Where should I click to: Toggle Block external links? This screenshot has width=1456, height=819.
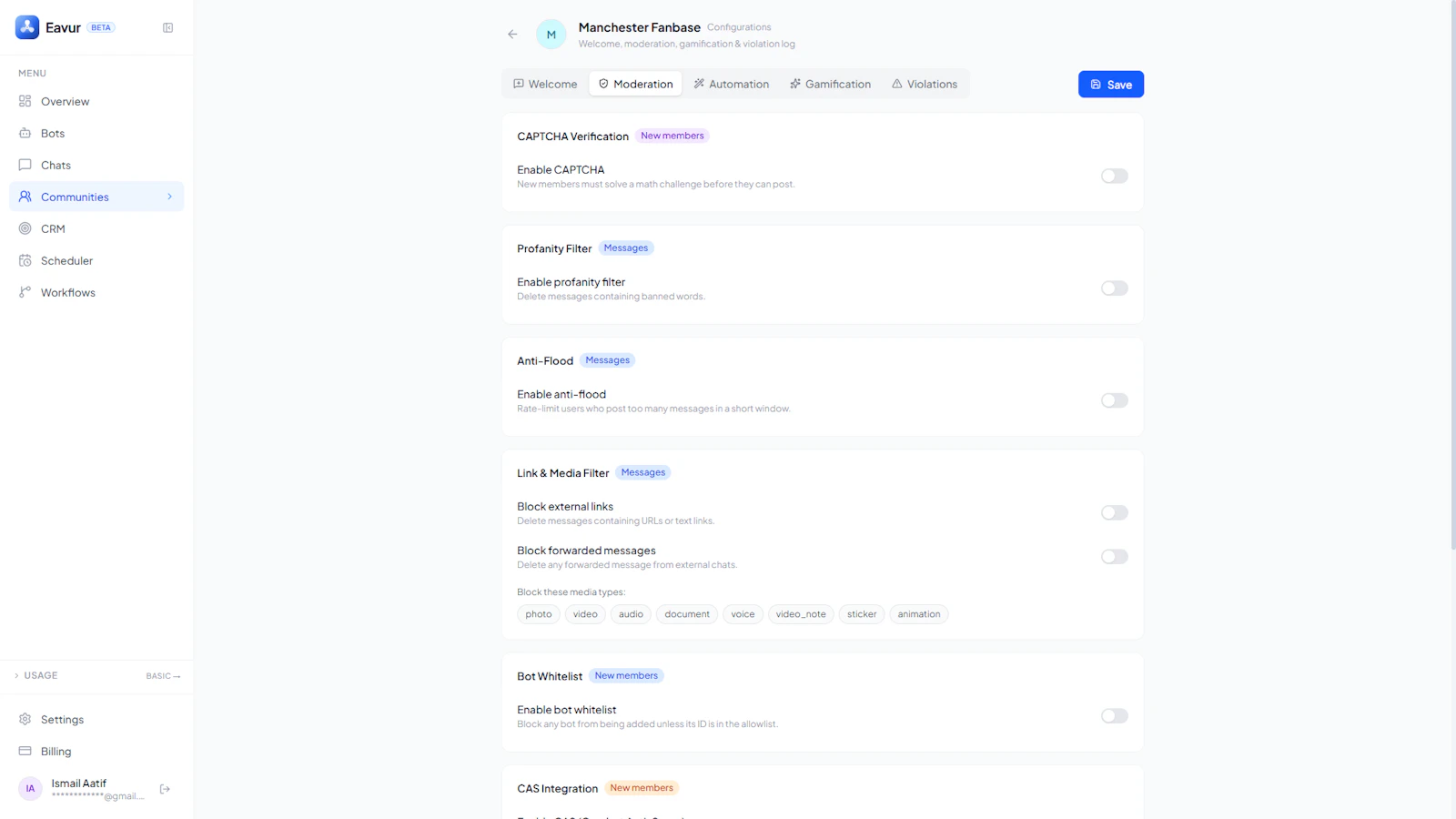(1115, 512)
